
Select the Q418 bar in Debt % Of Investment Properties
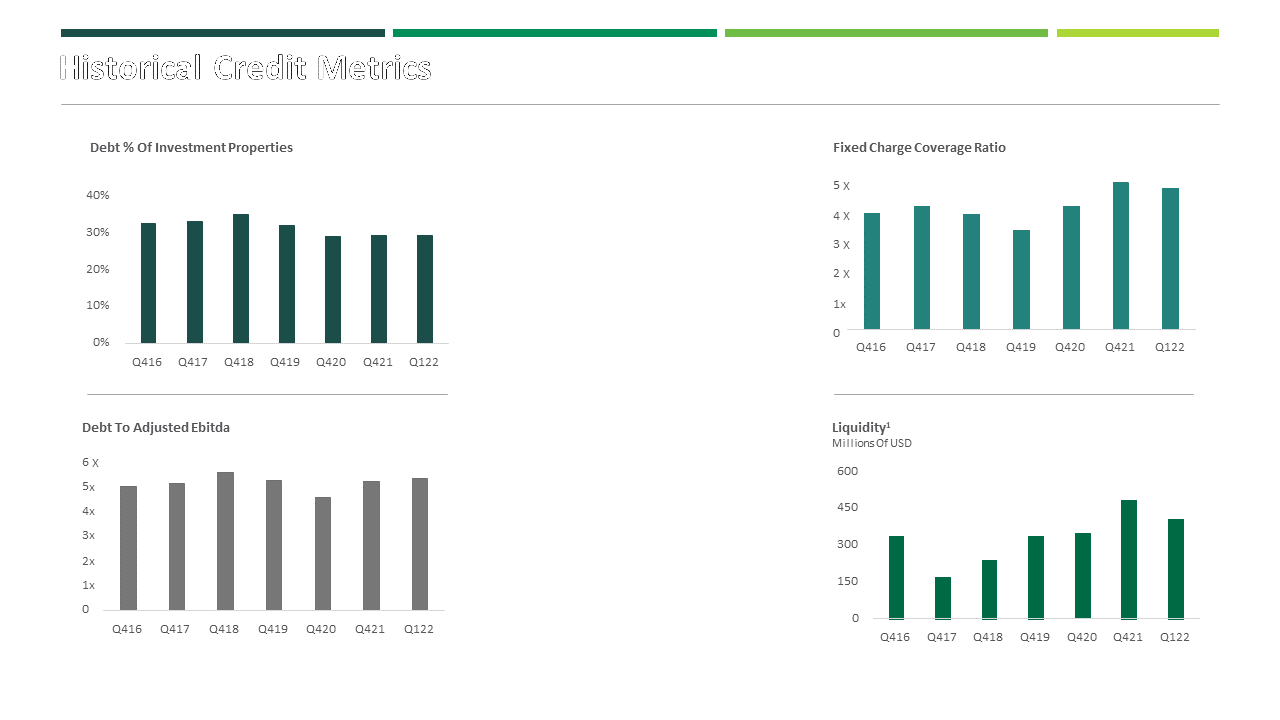(x=241, y=279)
